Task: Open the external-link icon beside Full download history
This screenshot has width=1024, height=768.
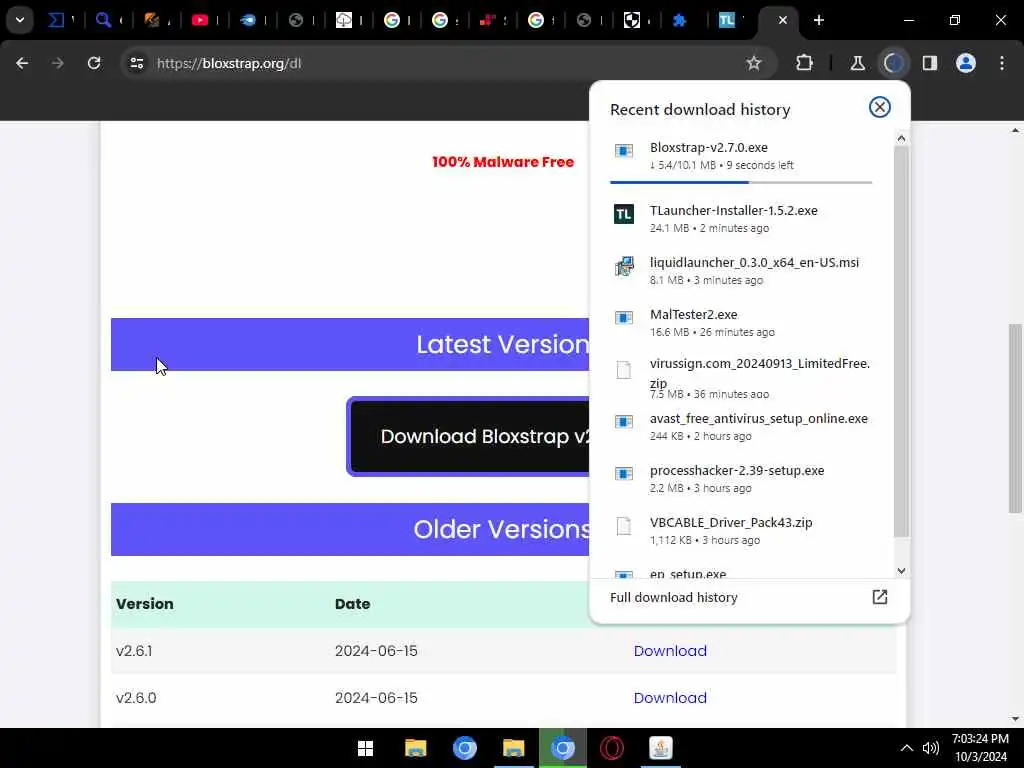Action: 879,597
